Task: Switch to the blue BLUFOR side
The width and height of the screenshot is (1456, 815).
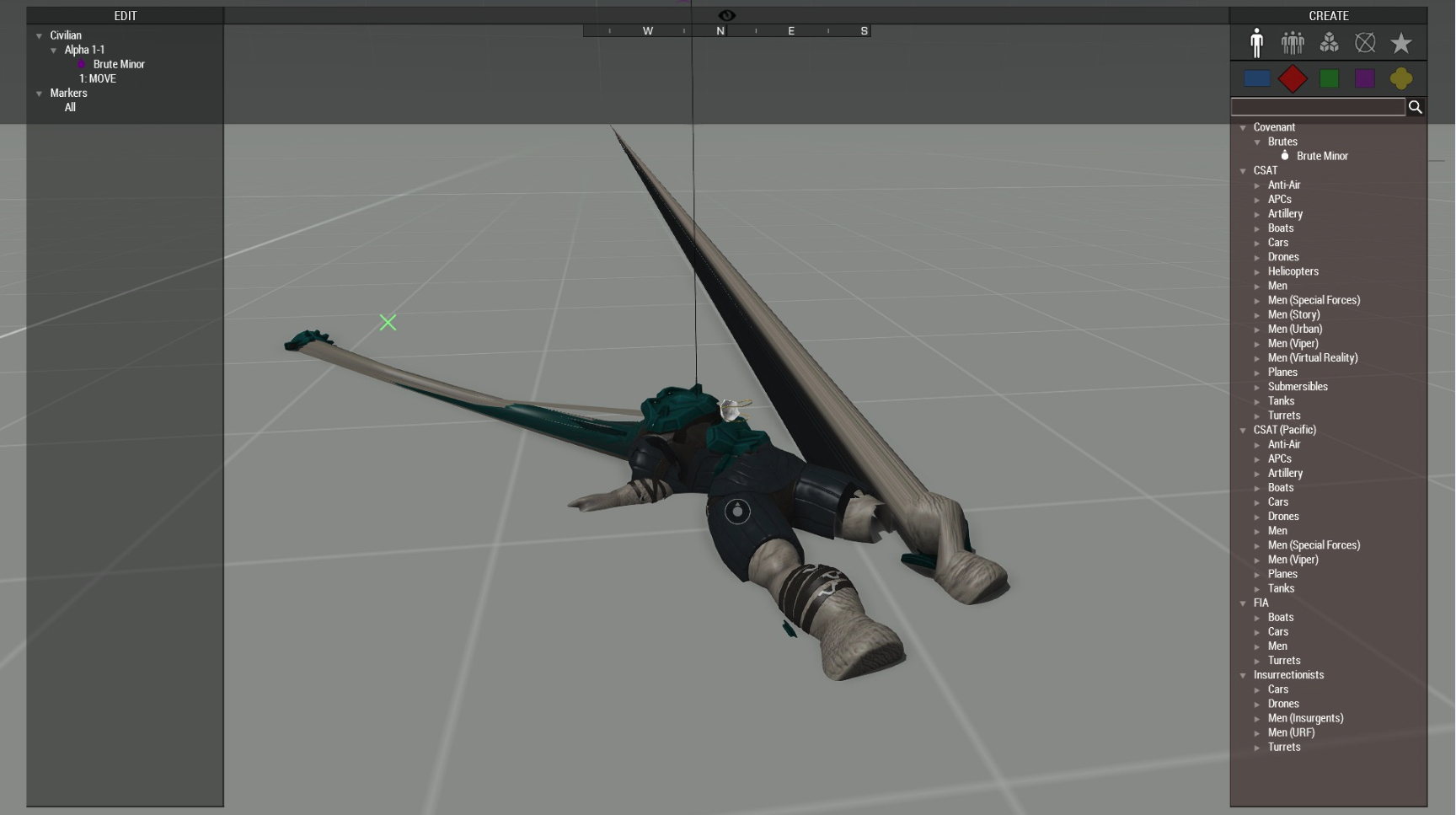Action: tap(1257, 78)
